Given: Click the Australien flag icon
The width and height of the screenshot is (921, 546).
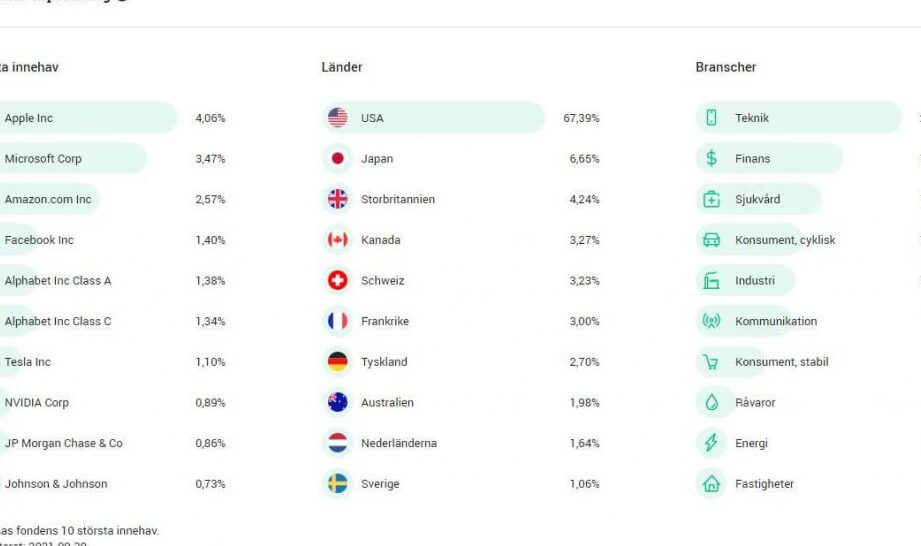Looking at the screenshot, I should [338, 402].
